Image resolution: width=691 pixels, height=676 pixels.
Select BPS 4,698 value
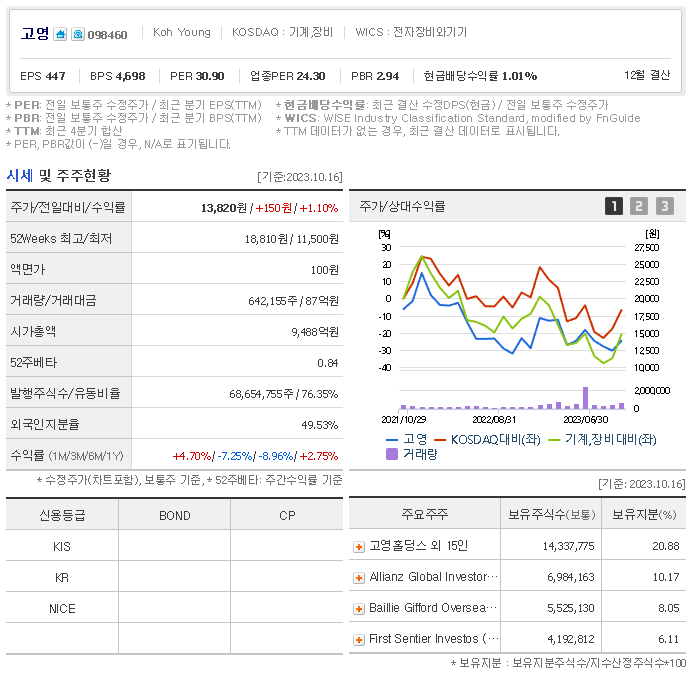tap(118, 76)
